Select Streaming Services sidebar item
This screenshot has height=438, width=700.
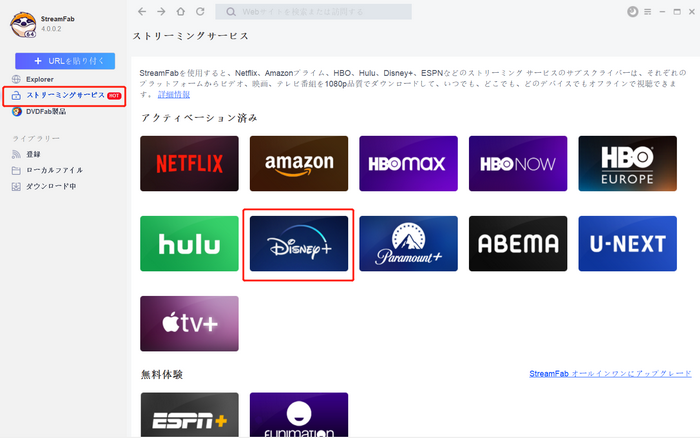[x=65, y=96]
